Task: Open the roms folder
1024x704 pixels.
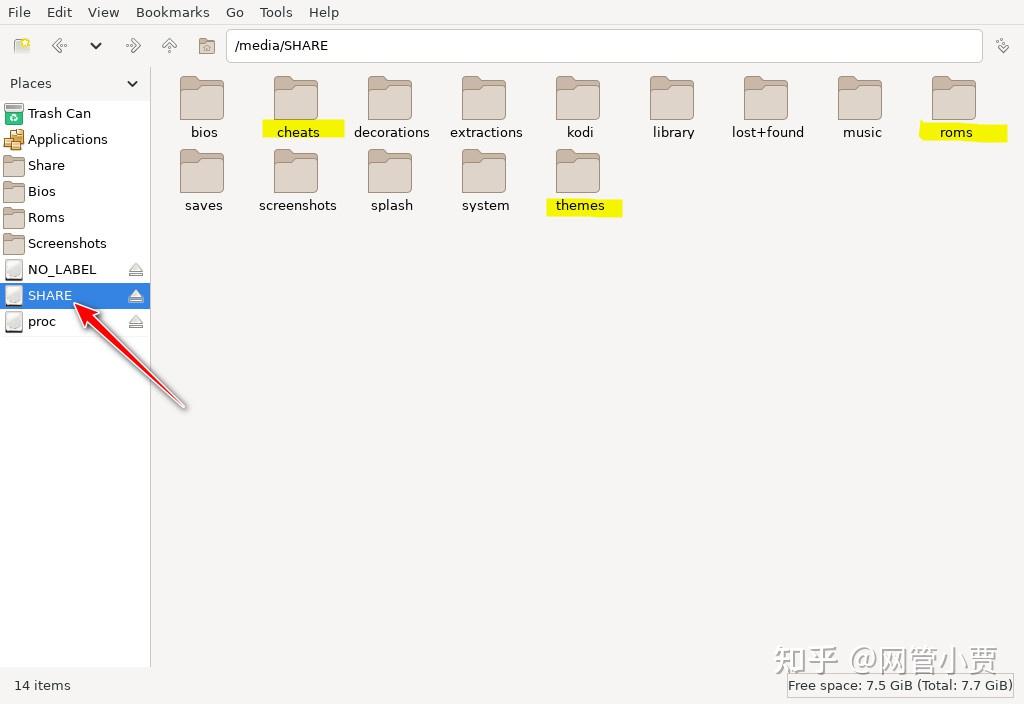Action: [955, 105]
